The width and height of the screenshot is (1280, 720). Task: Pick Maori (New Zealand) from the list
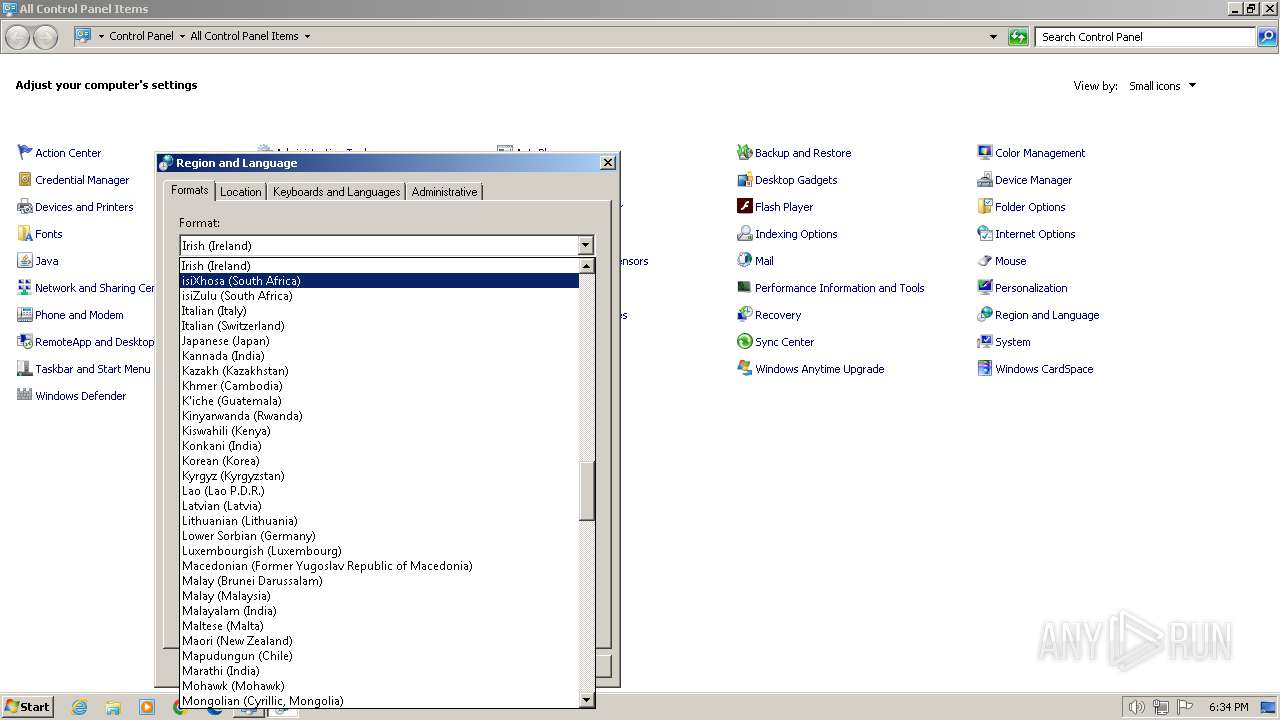coord(379,641)
